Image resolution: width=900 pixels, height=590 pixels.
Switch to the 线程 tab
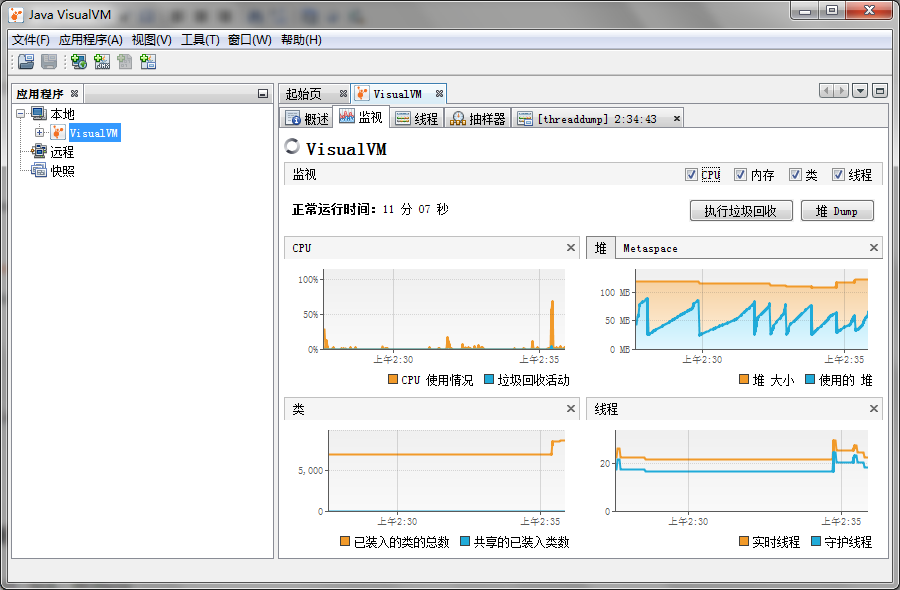pyautogui.click(x=417, y=119)
